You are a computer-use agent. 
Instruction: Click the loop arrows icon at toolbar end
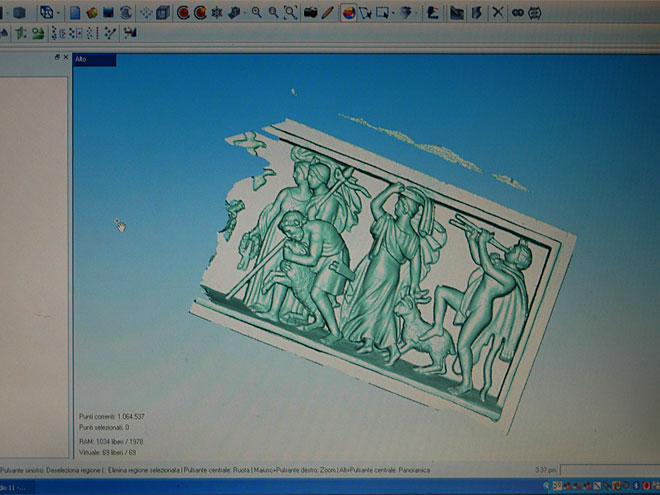(x=535, y=13)
